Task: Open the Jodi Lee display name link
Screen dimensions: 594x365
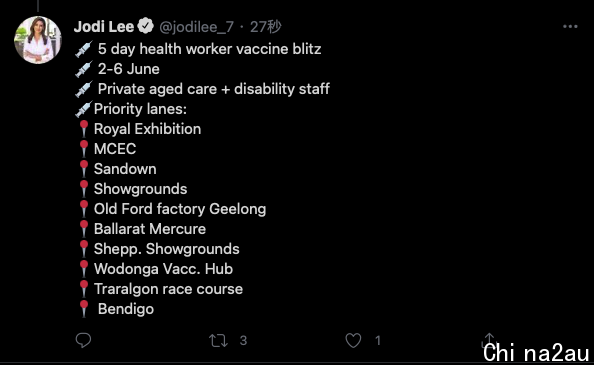Action: coord(104,27)
